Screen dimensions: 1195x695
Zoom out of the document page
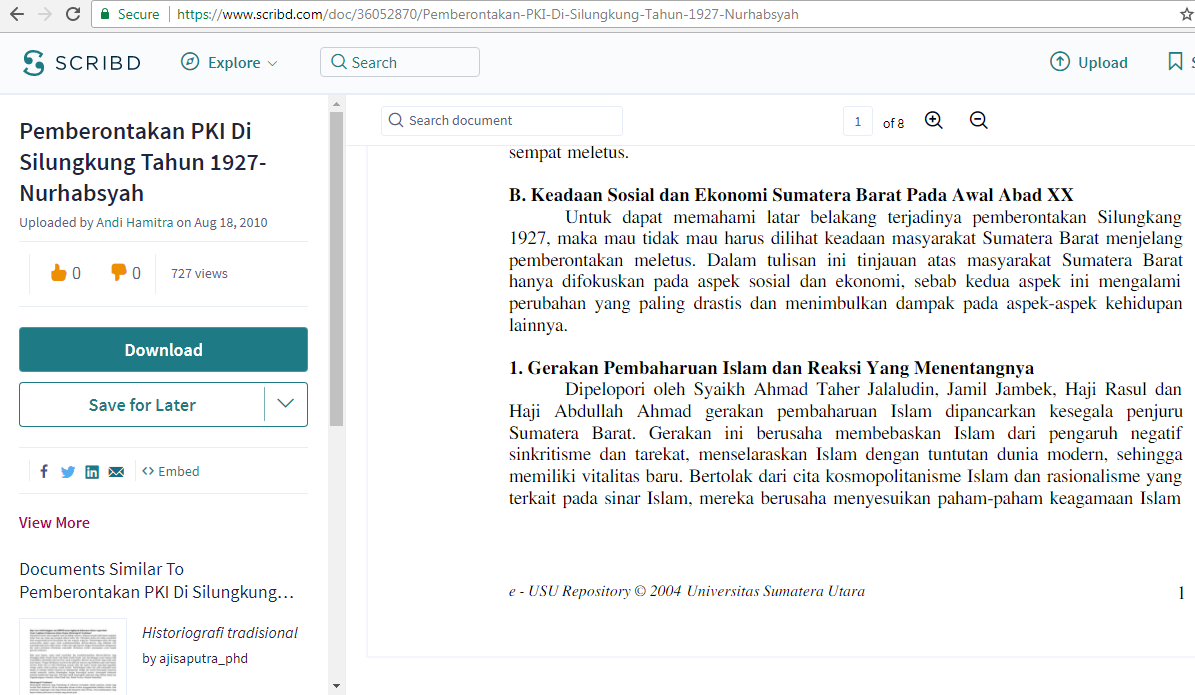[x=978, y=120]
